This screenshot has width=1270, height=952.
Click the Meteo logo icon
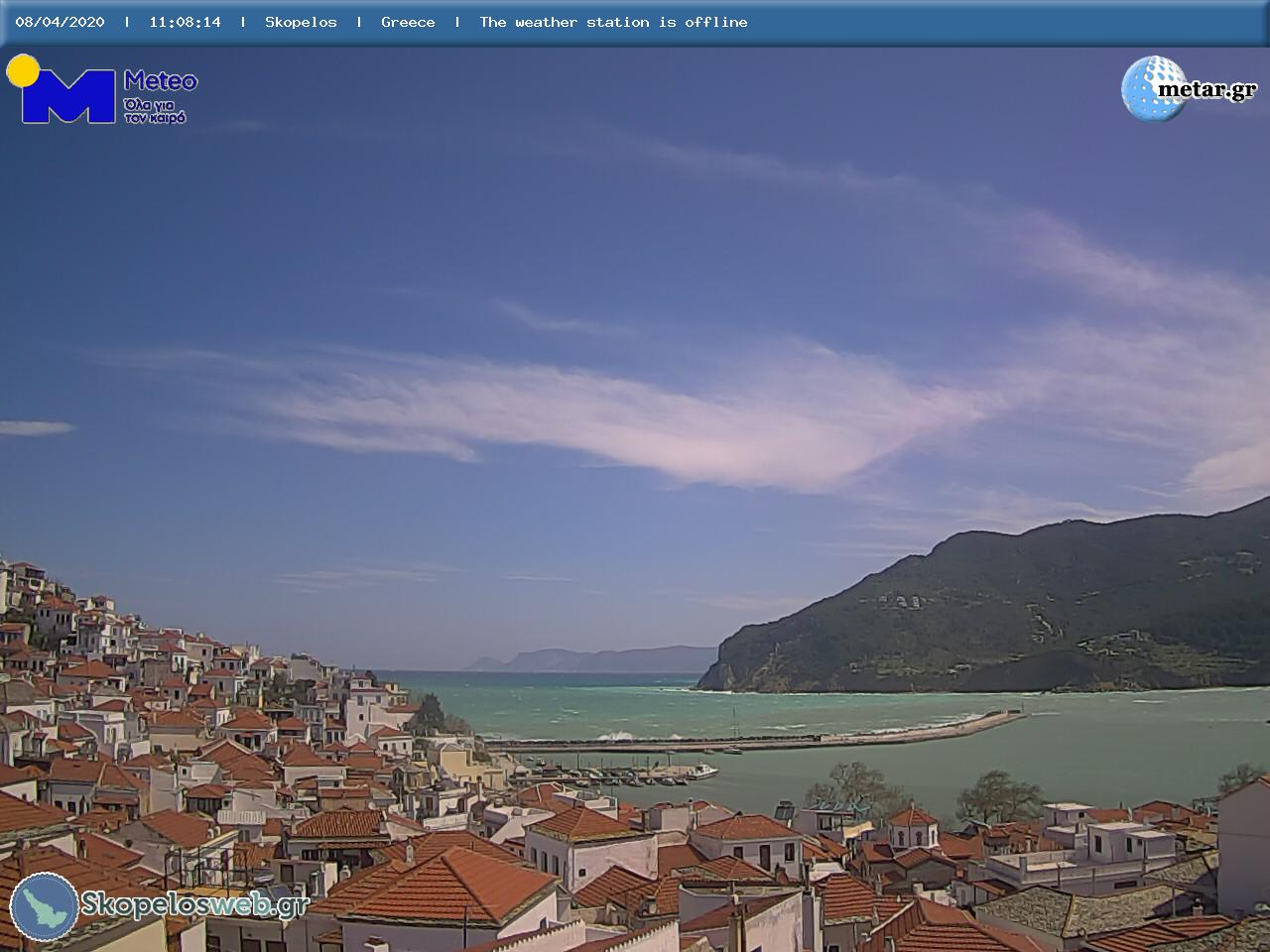[x=62, y=89]
